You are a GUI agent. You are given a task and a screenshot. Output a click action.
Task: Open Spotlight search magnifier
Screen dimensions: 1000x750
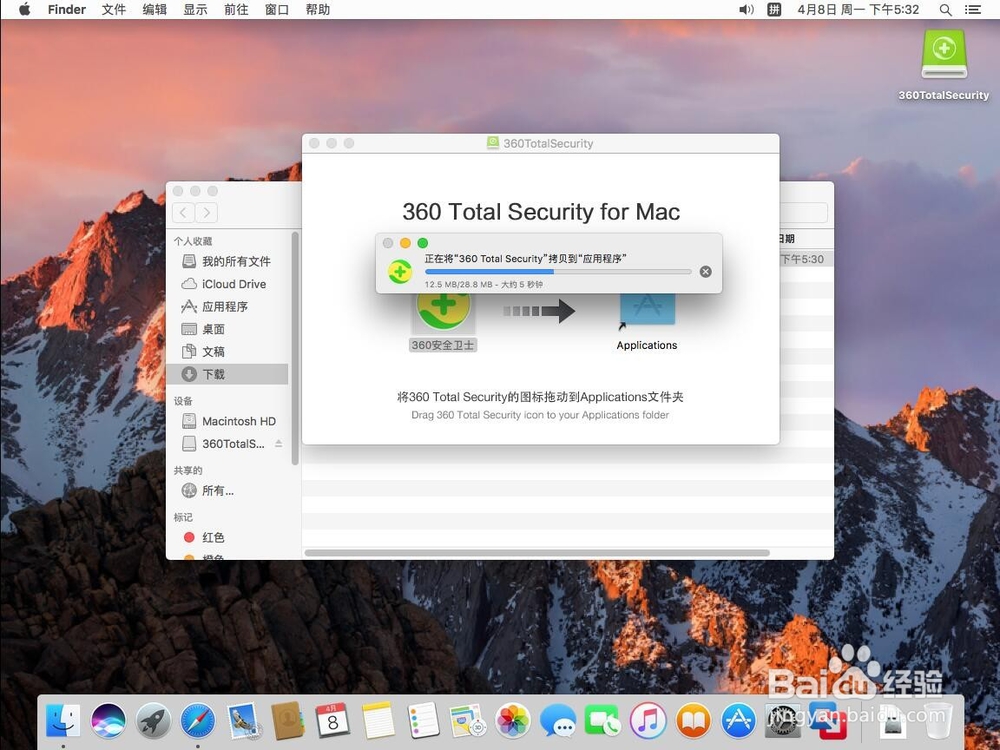(x=945, y=10)
